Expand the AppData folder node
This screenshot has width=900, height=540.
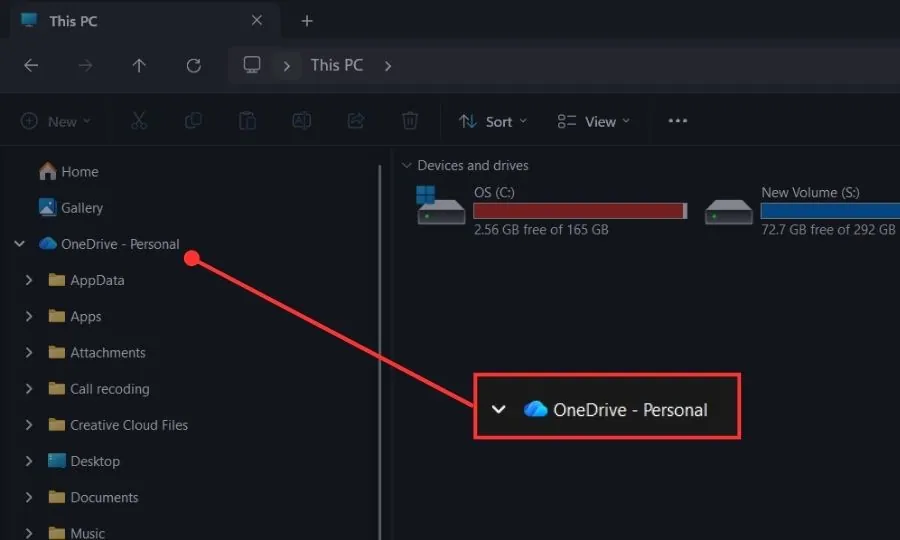[x=29, y=280]
